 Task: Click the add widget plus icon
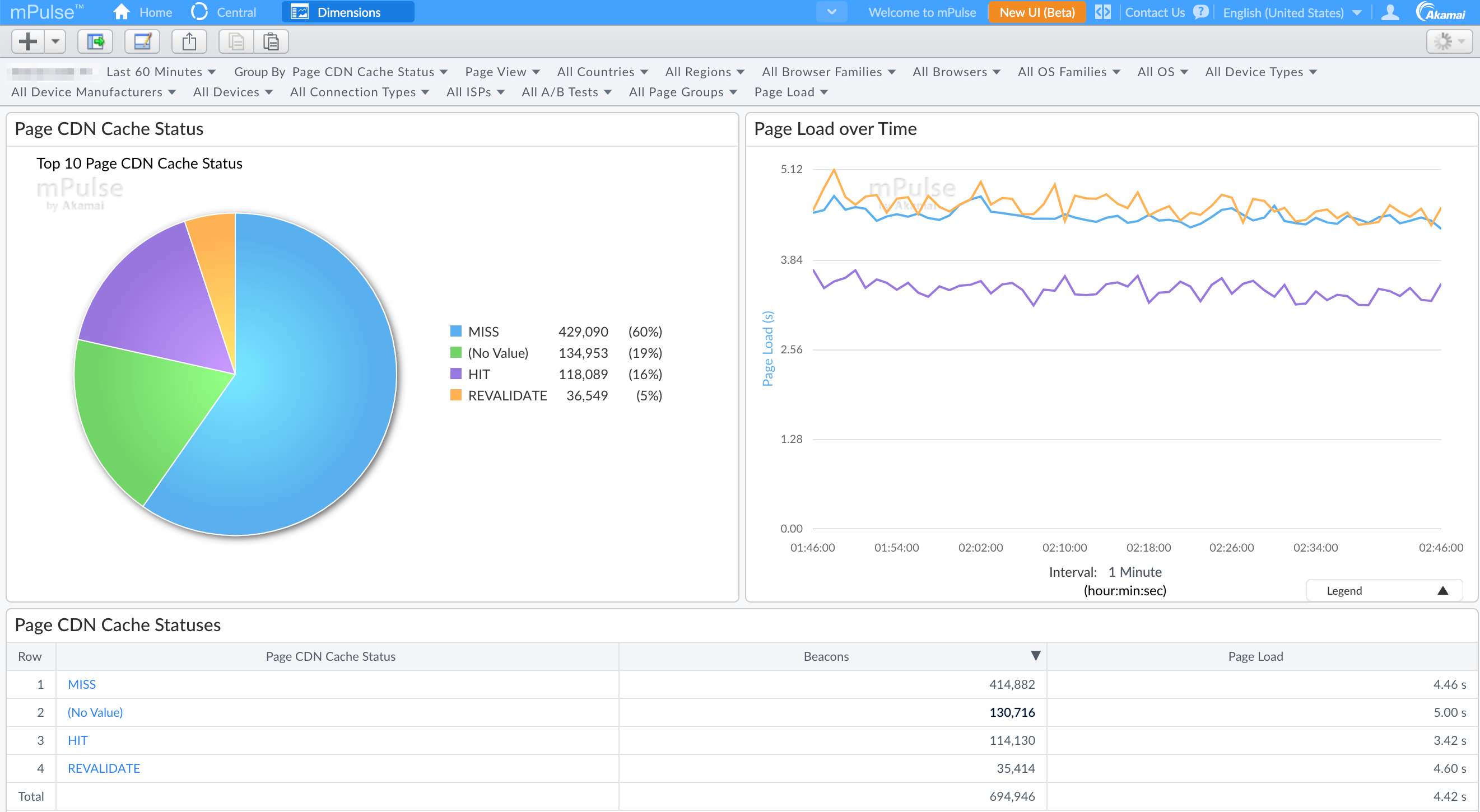(26, 41)
